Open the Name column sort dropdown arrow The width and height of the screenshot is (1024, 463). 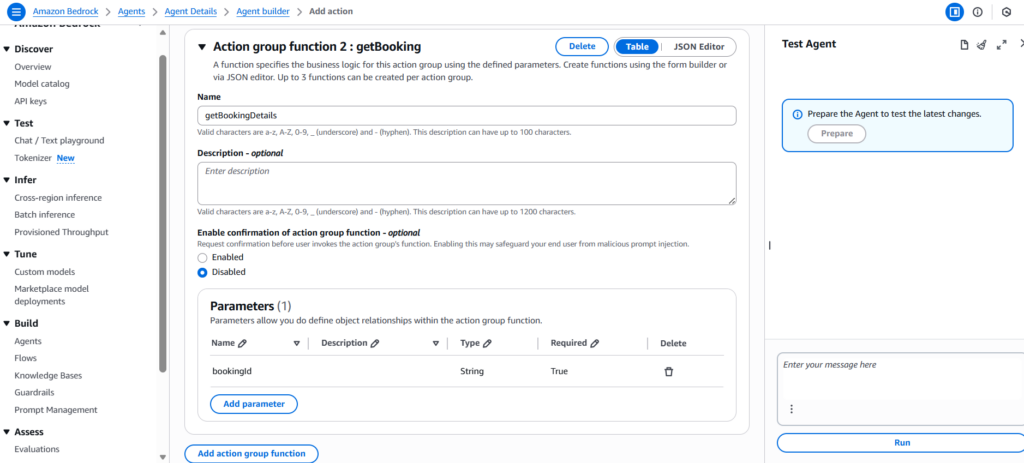(x=297, y=343)
